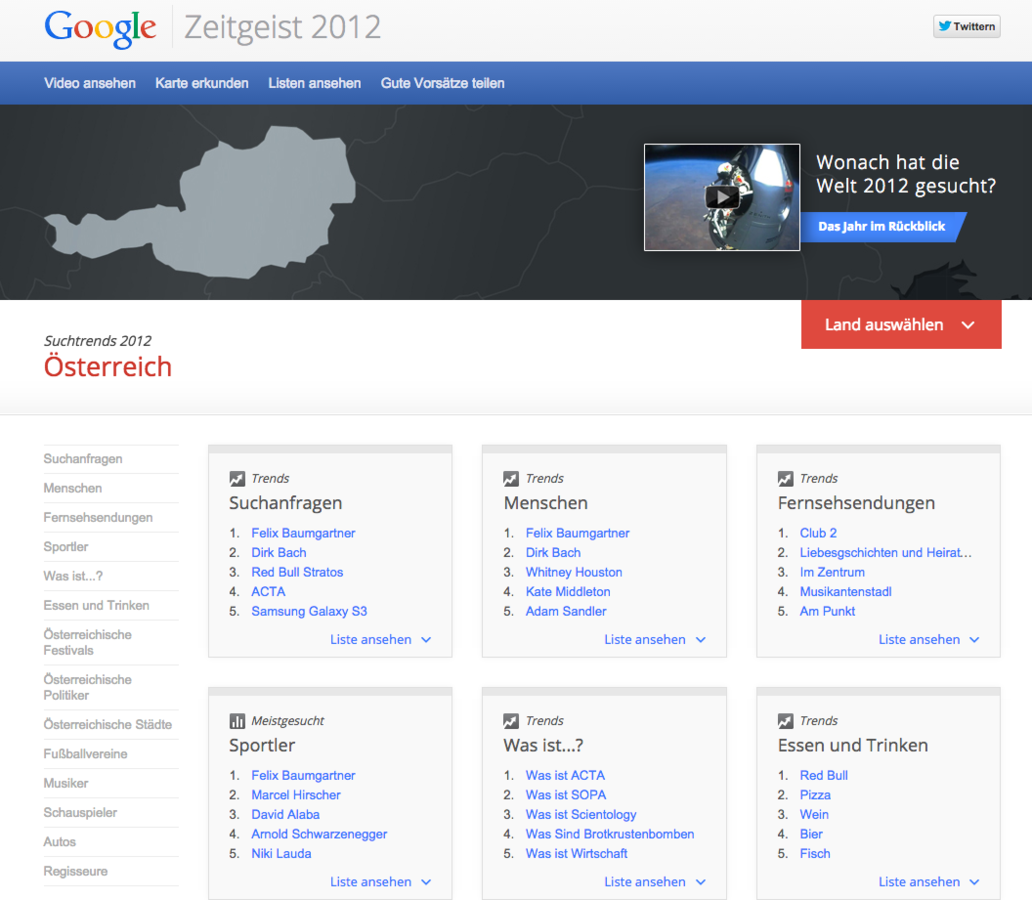Image resolution: width=1032 pixels, height=900 pixels.
Task: Open the Fisch link
Action: pos(815,853)
